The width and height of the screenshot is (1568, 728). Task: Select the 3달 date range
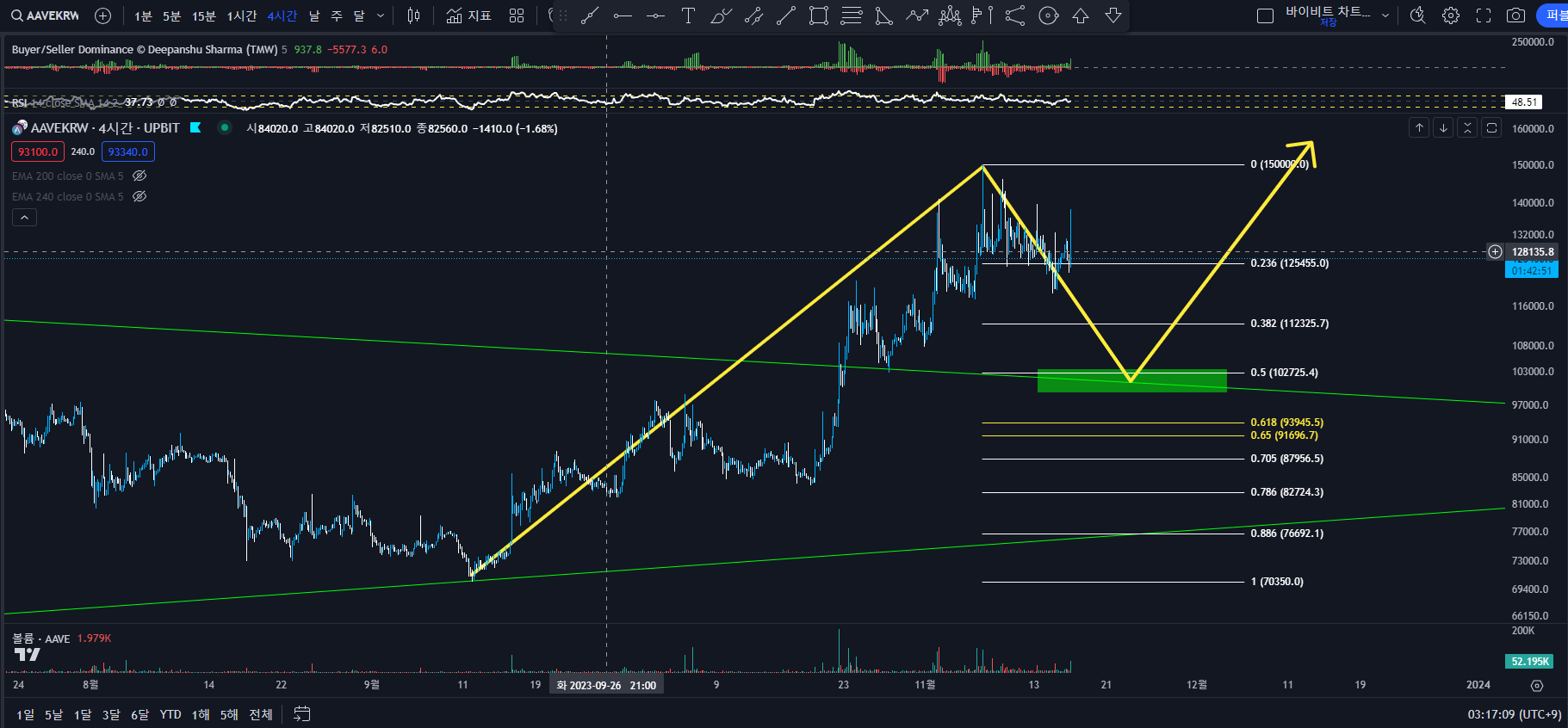tap(111, 714)
